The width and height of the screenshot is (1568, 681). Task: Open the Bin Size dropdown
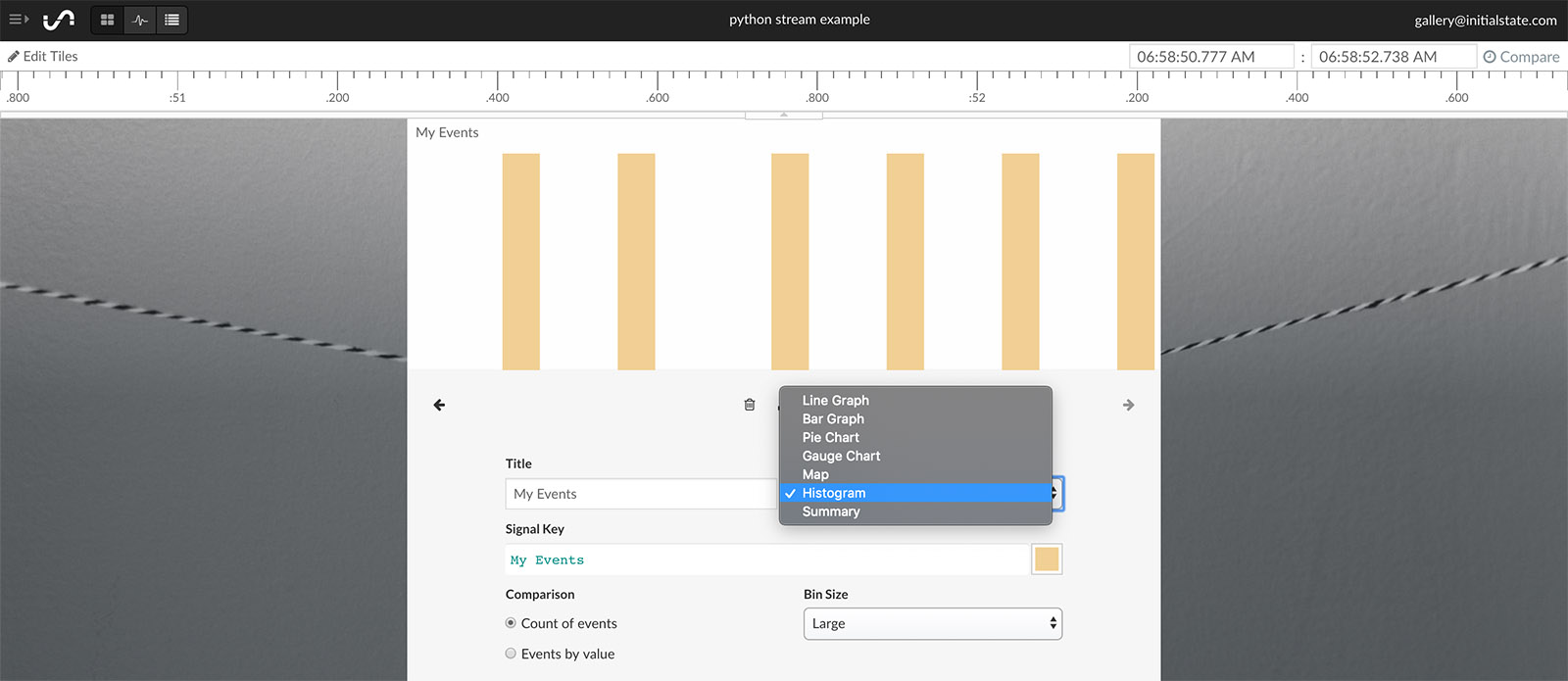pos(932,623)
